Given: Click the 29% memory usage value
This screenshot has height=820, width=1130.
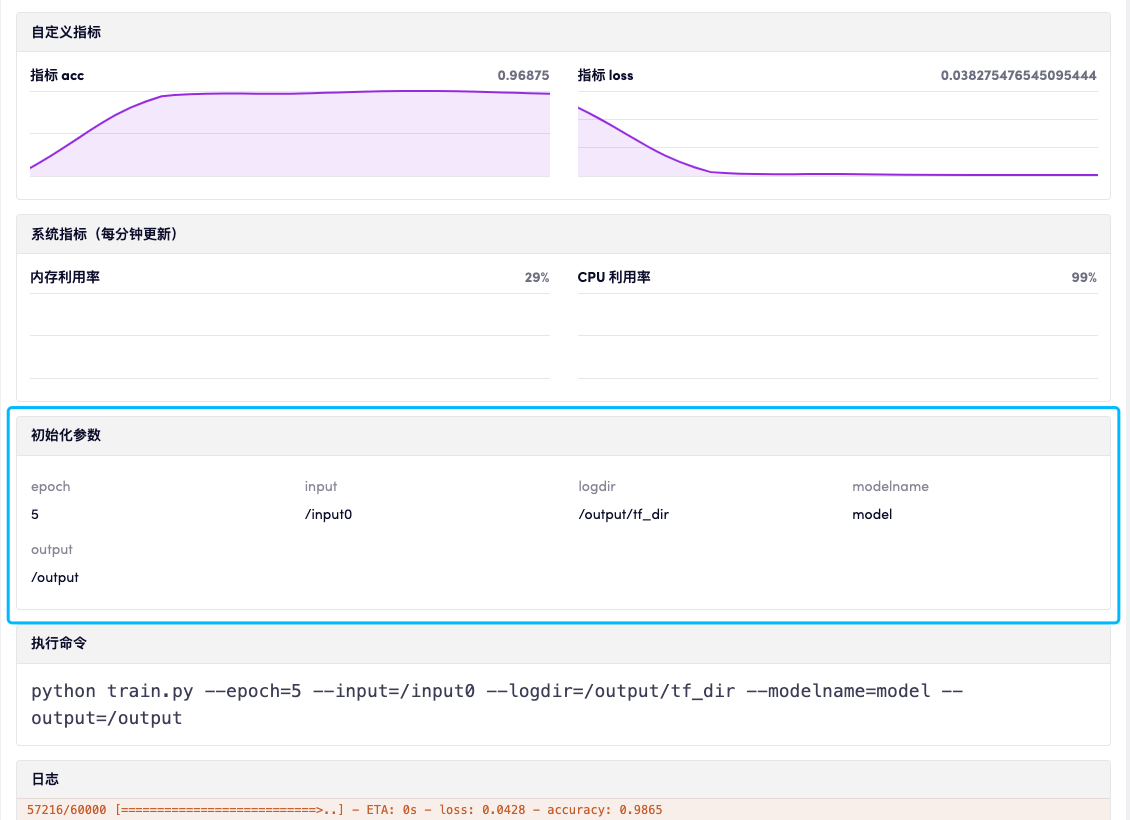Looking at the screenshot, I should (x=536, y=277).
